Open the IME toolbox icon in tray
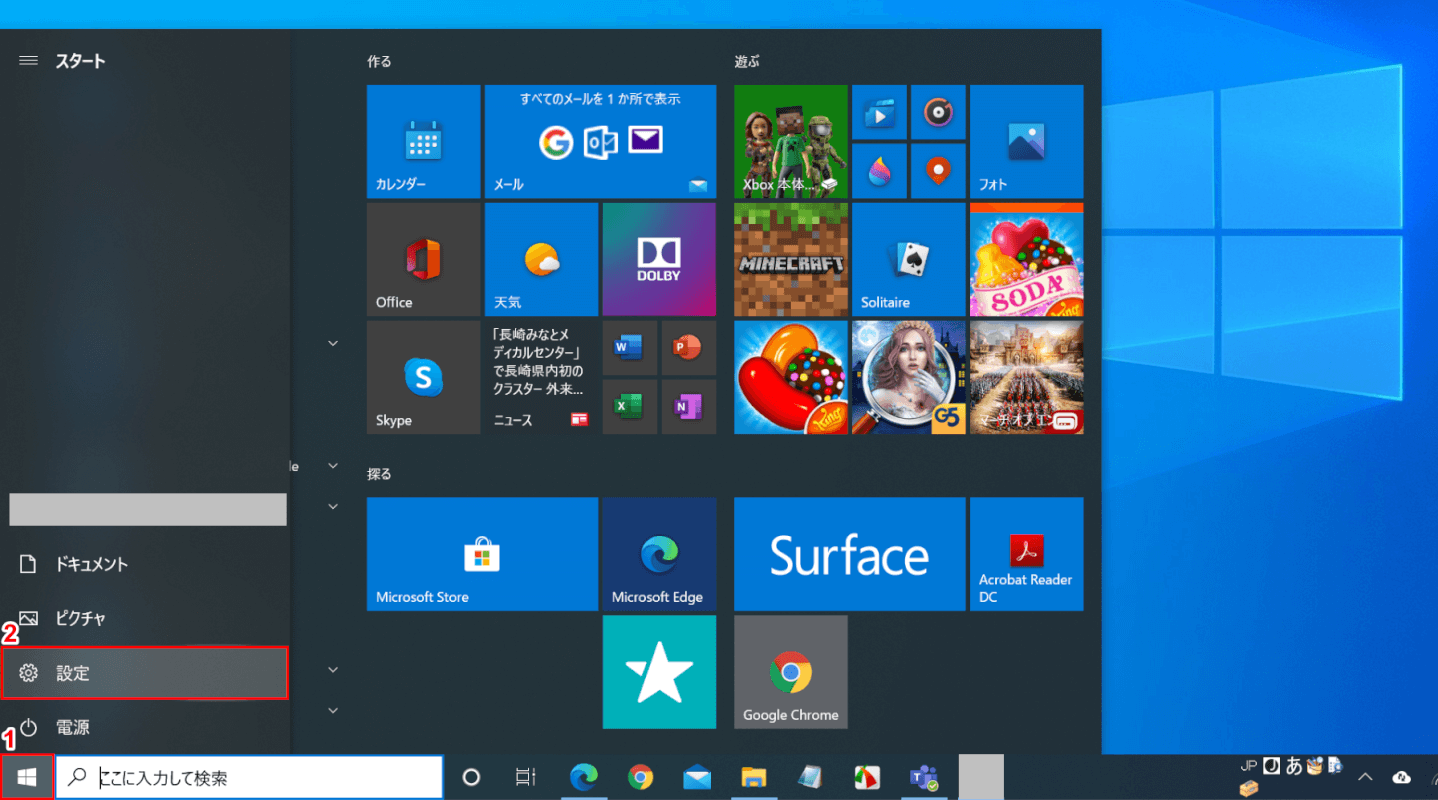The image size is (1438, 800). (x=1249, y=788)
